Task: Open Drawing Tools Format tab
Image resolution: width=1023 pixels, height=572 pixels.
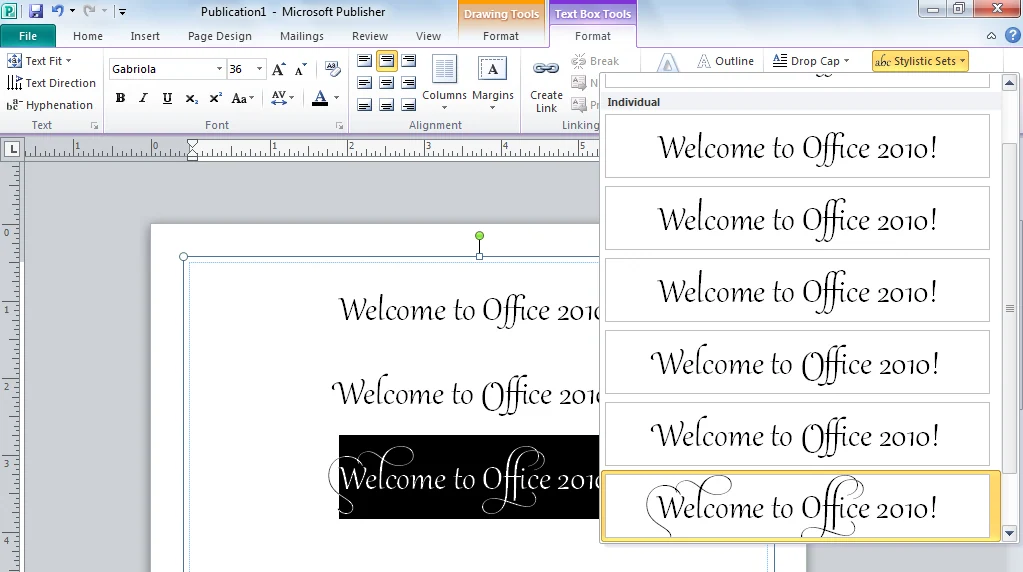Action: tap(500, 36)
